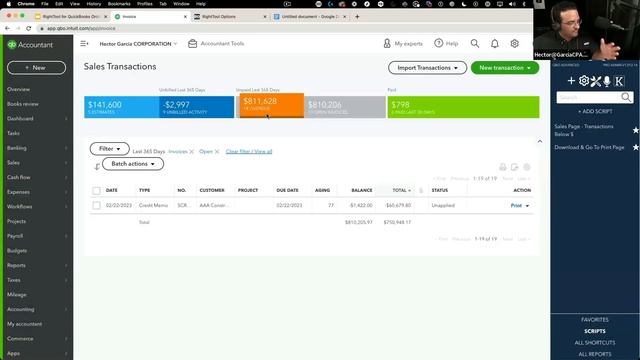Click the QuickBooks Accountant logo
The width and height of the screenshot is (640, 360).
(x=31, y=45)
